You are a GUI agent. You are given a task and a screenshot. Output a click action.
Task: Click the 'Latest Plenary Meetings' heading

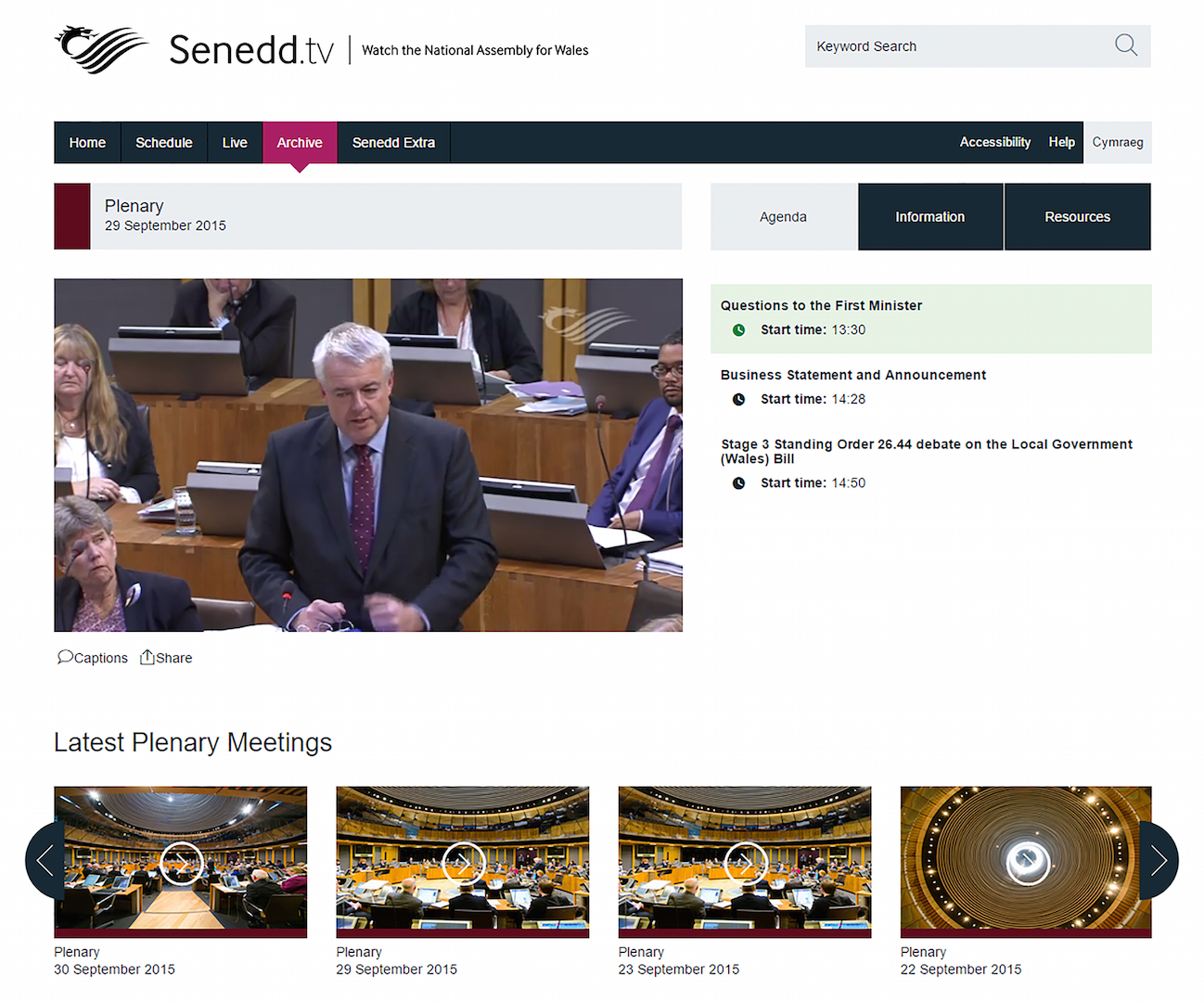(193, 742)
